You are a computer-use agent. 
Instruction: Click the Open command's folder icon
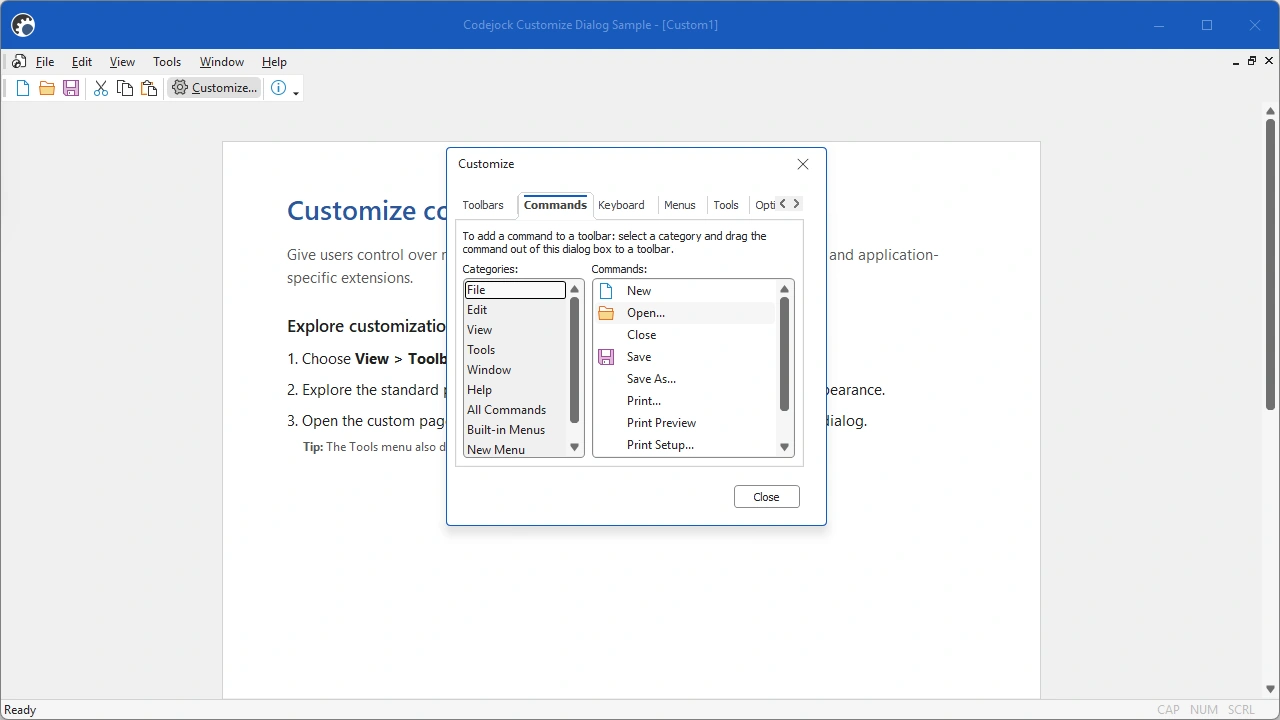(606, 313)
